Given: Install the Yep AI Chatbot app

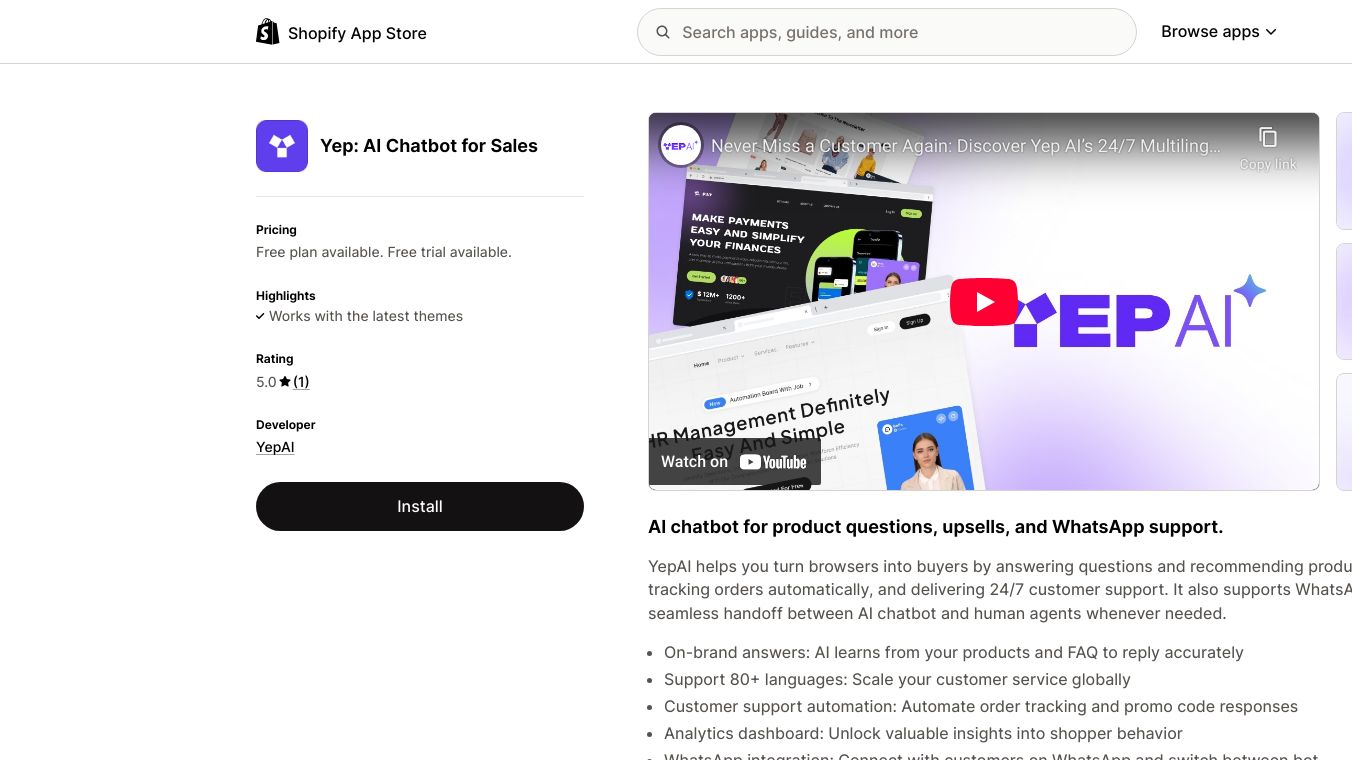Looking at the screenshot, I should (420, 506).
